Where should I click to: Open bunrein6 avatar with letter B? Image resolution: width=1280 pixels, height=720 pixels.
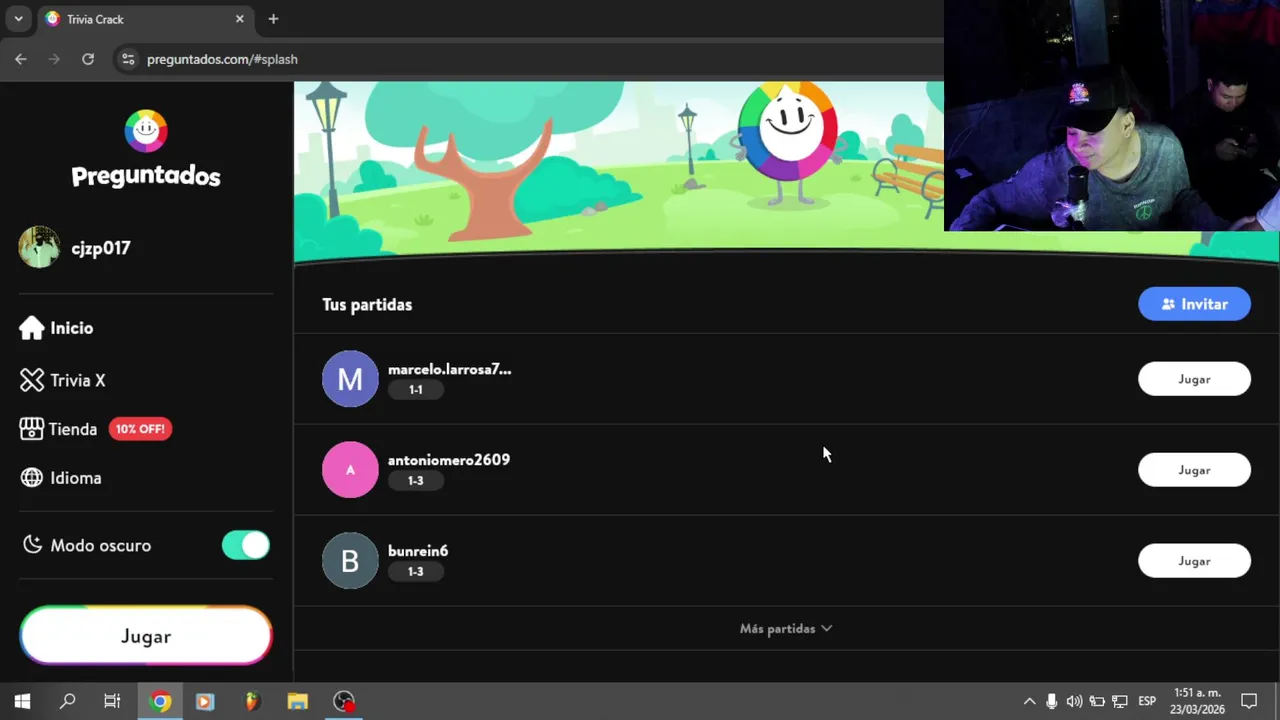(x=350, y=561)
